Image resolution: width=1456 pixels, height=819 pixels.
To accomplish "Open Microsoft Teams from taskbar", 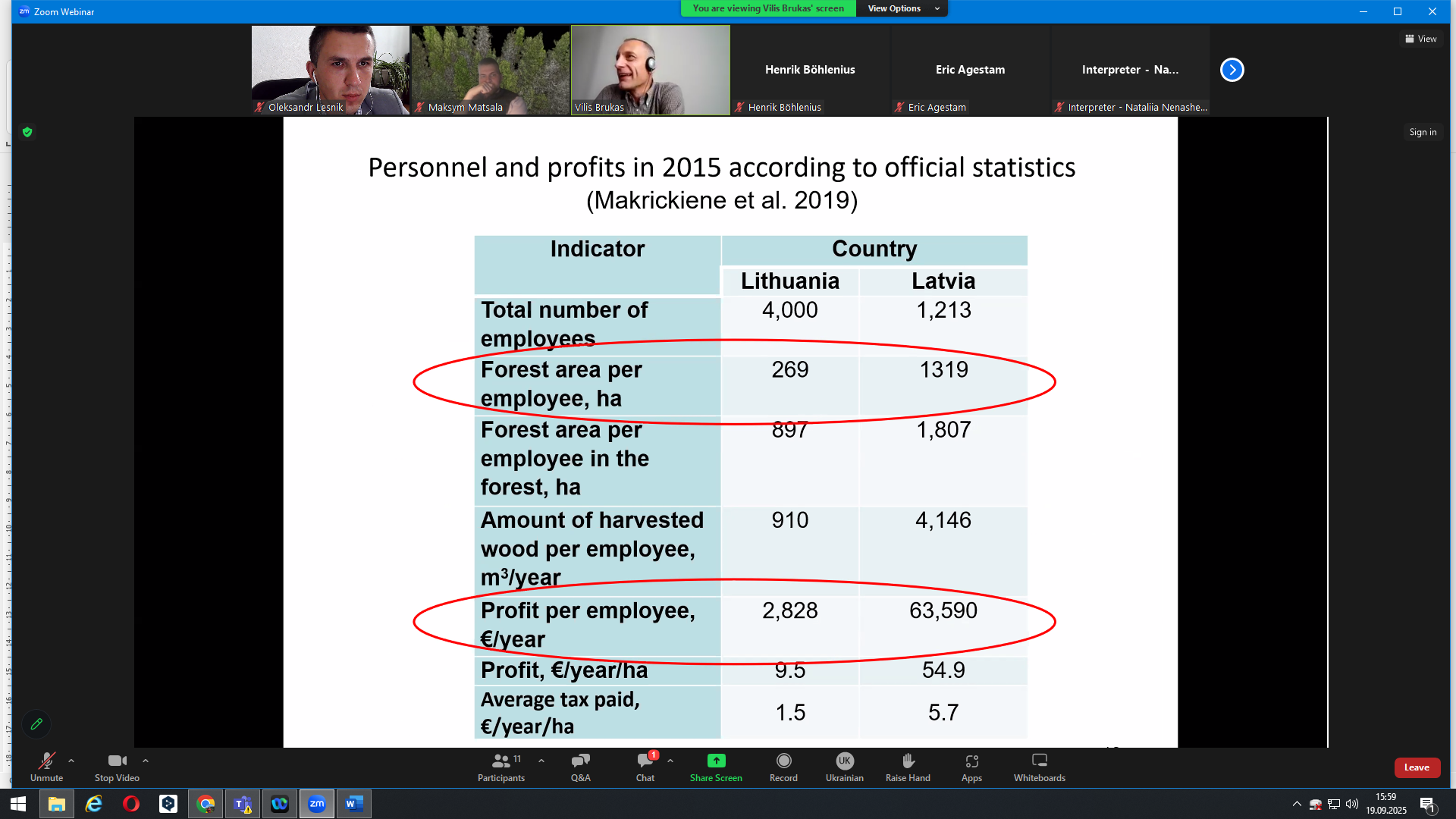I will point(243,804).
